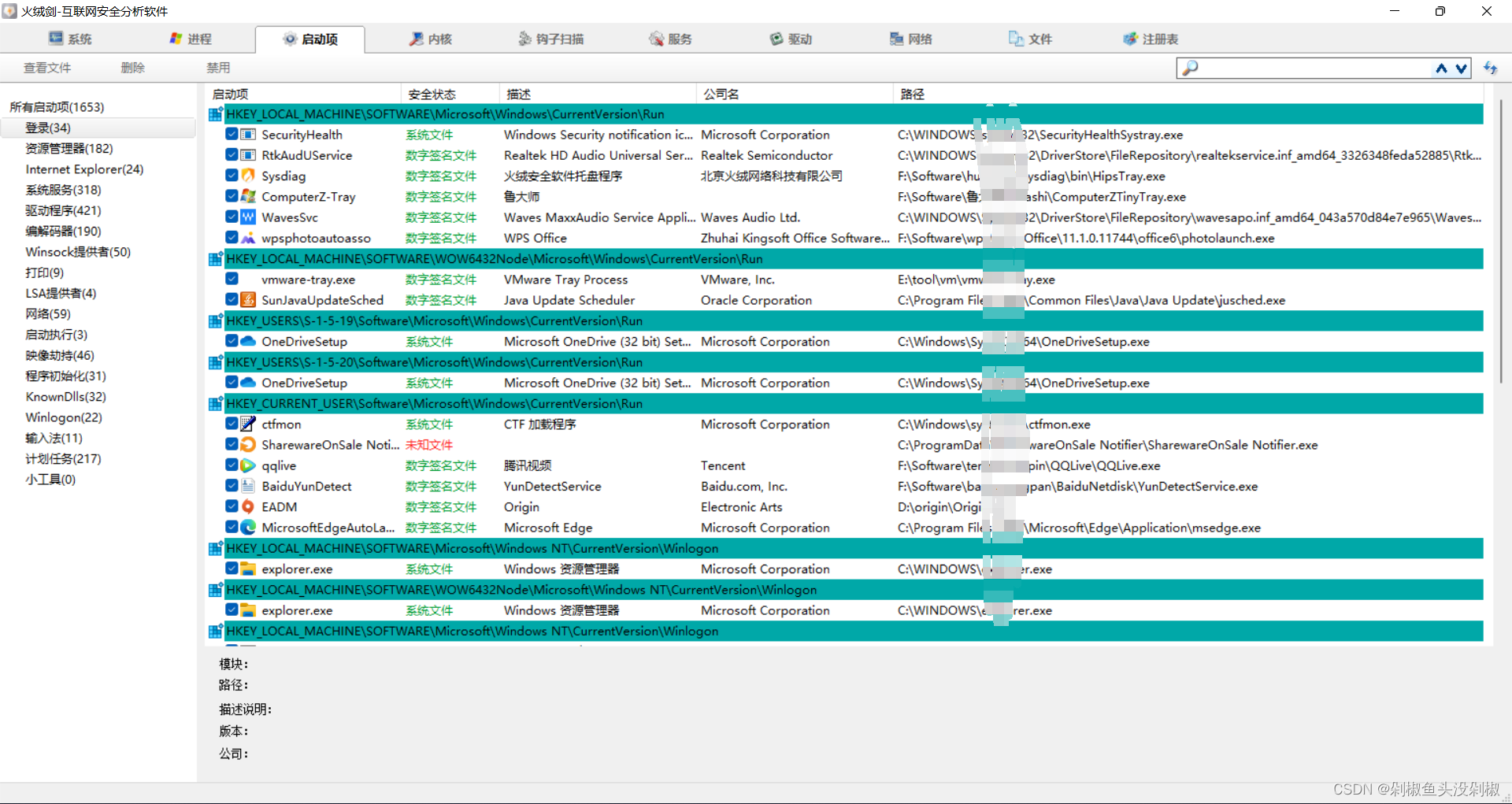Image resolution: width=1512 pixels, height=804 pixels.
Task: Select Internet Explorer(24) category
Action: pos(84,169)
